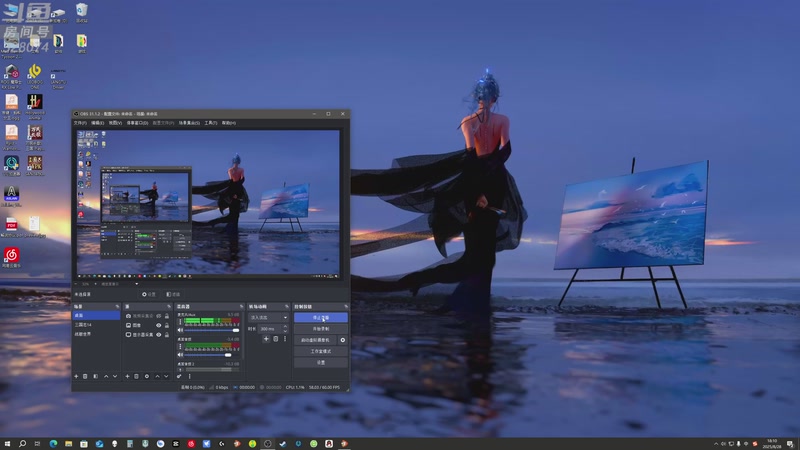Mute the Mic/Aux audio channel
800x450 pixels.
180,331
